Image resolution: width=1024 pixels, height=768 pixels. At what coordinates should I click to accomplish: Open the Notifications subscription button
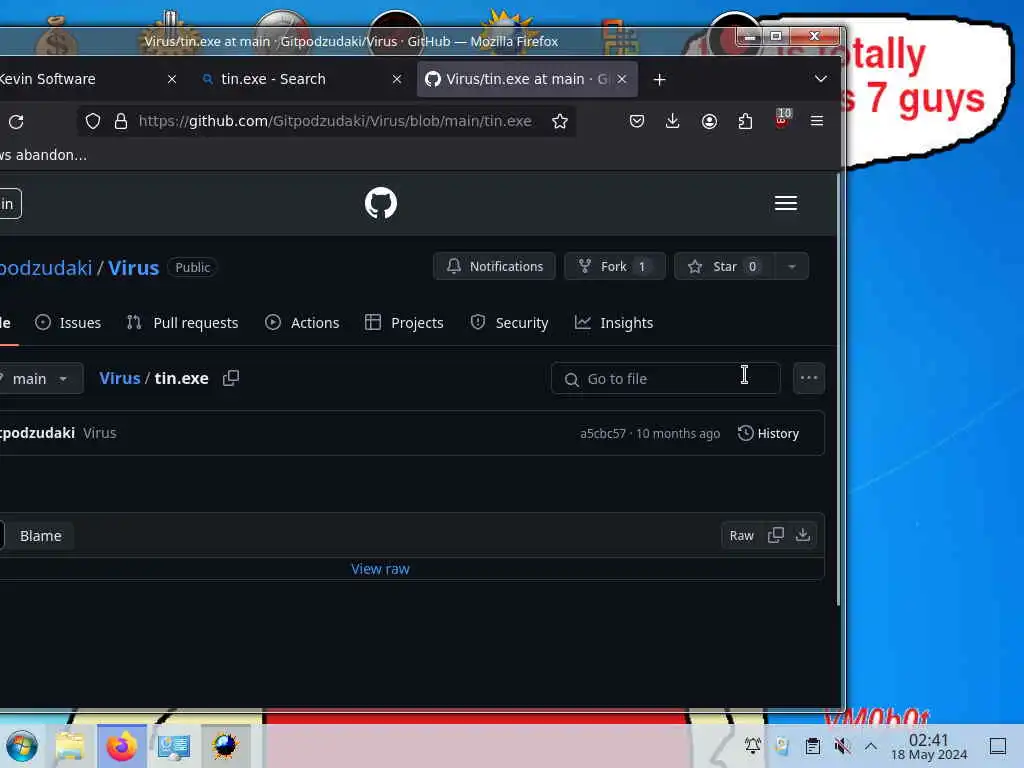coord(494,266)
